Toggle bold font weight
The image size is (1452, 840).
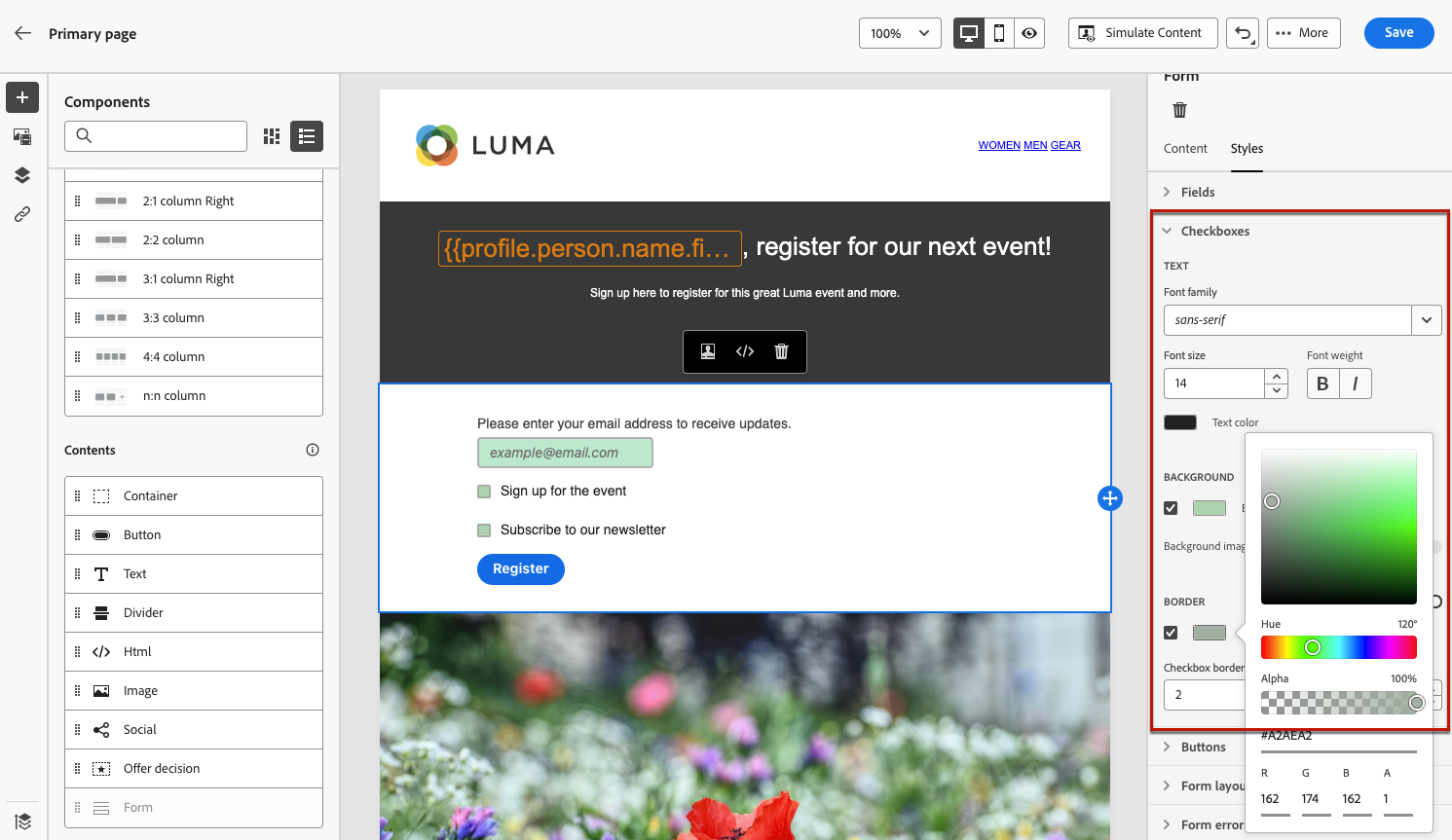click(x=1322, y=383)
